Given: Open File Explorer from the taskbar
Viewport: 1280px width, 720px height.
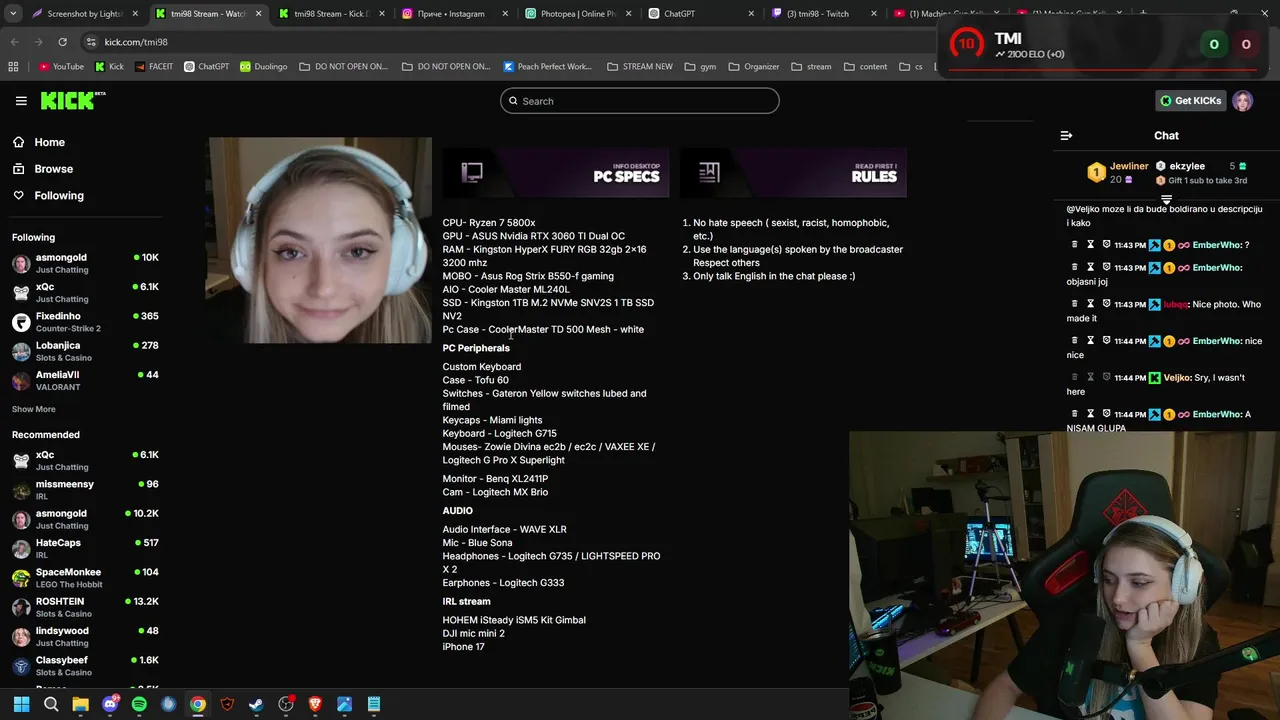Looking at the screenshot, I should [x=80, y=704].
